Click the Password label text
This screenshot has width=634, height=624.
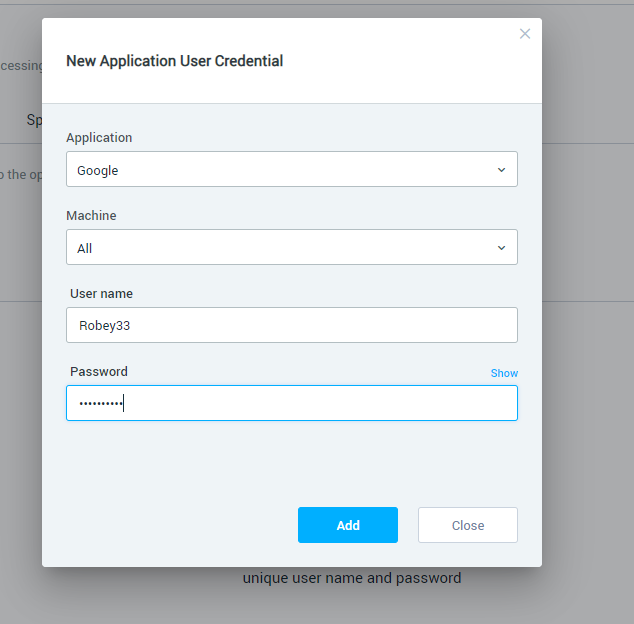coord(99,372)
